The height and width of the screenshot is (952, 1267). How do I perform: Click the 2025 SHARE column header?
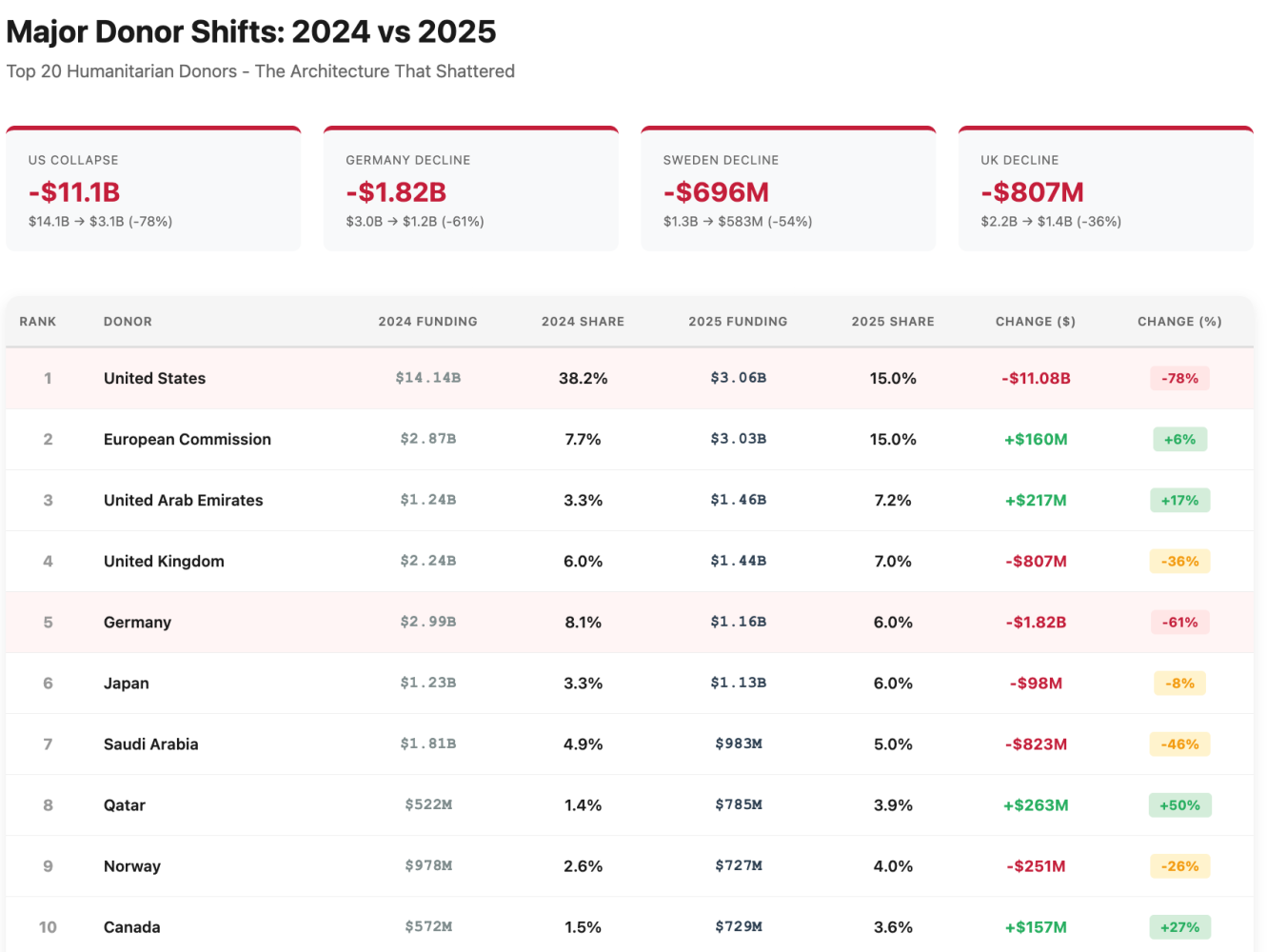[x=893, y=322]
